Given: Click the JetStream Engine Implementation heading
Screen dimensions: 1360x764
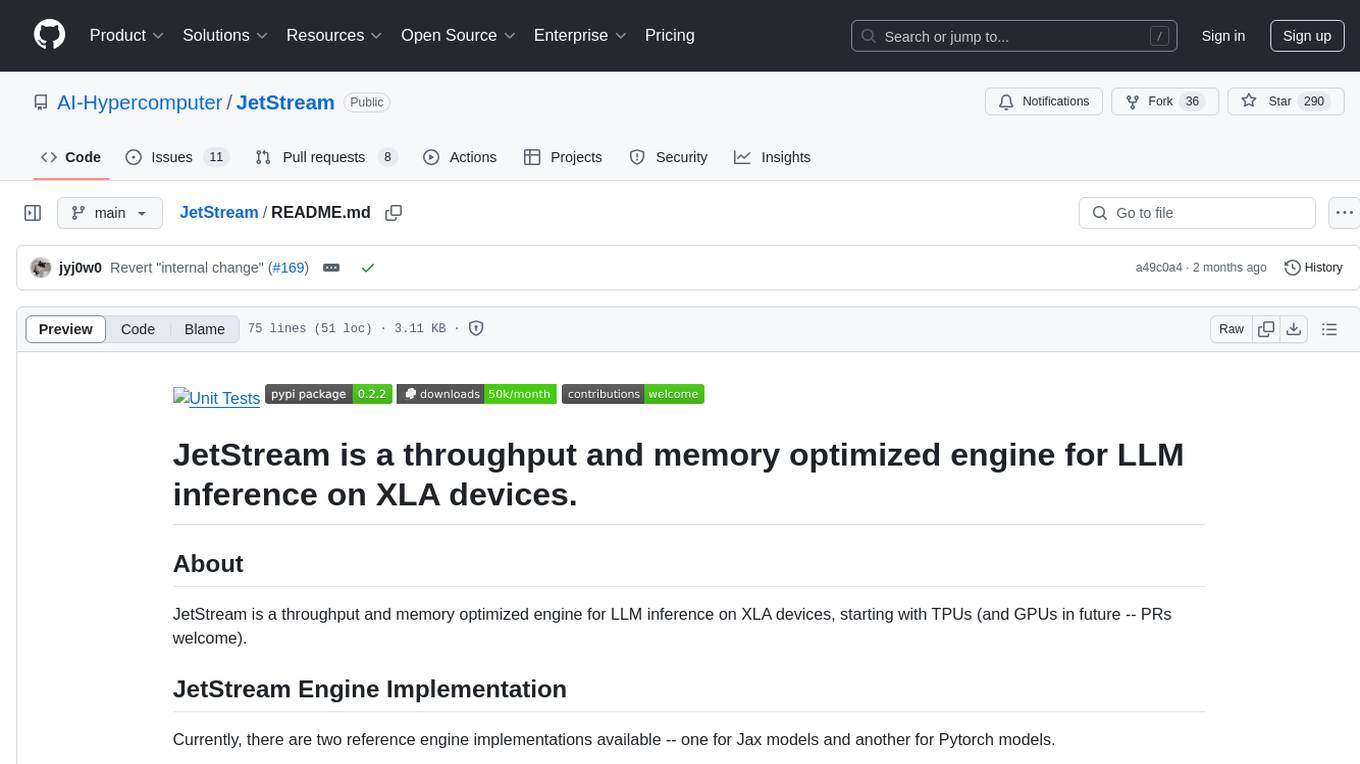Looking at the screenshot, I should pyautogui.click(x=370, y=689).
